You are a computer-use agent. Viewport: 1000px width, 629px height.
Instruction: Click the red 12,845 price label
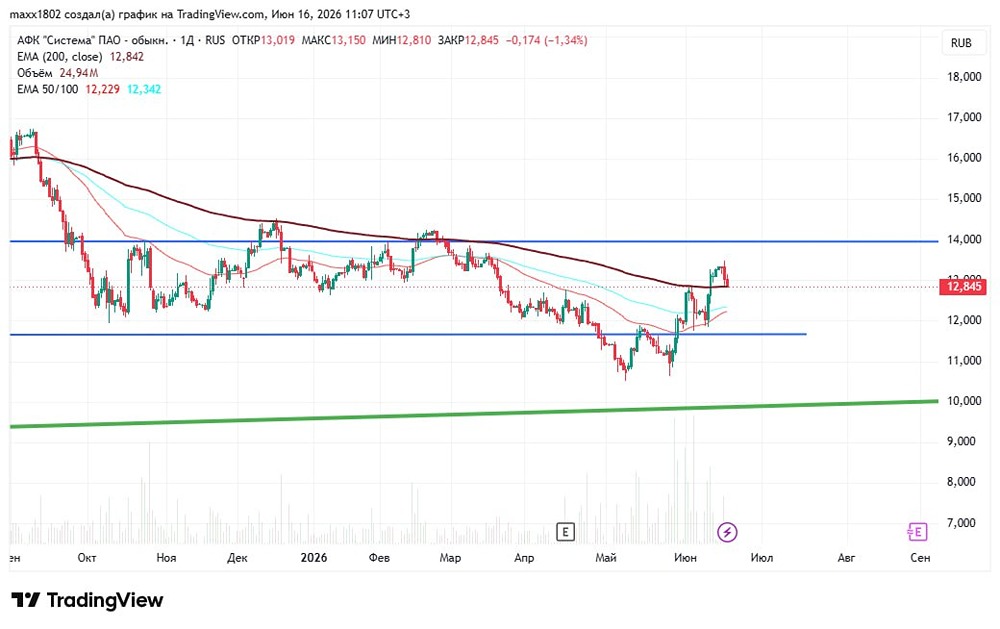tap(963, 286)
